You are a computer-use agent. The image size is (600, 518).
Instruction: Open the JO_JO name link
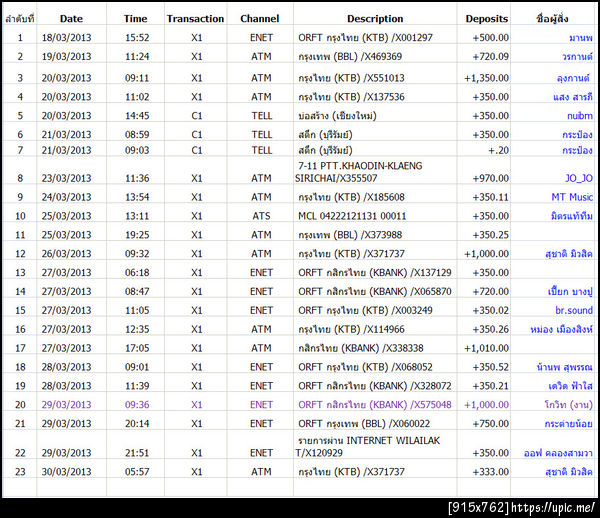point(579,178)
